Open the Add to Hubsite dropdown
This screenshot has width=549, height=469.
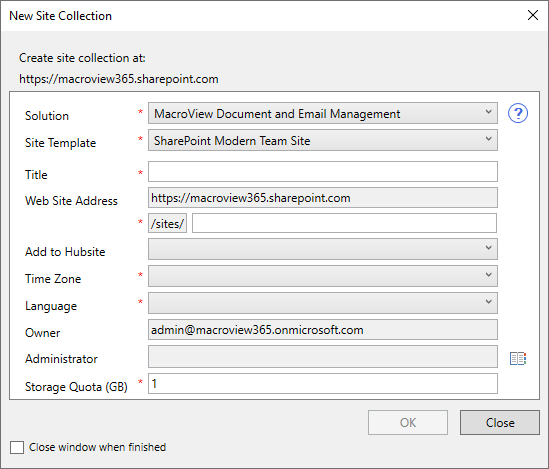(322, 249)
